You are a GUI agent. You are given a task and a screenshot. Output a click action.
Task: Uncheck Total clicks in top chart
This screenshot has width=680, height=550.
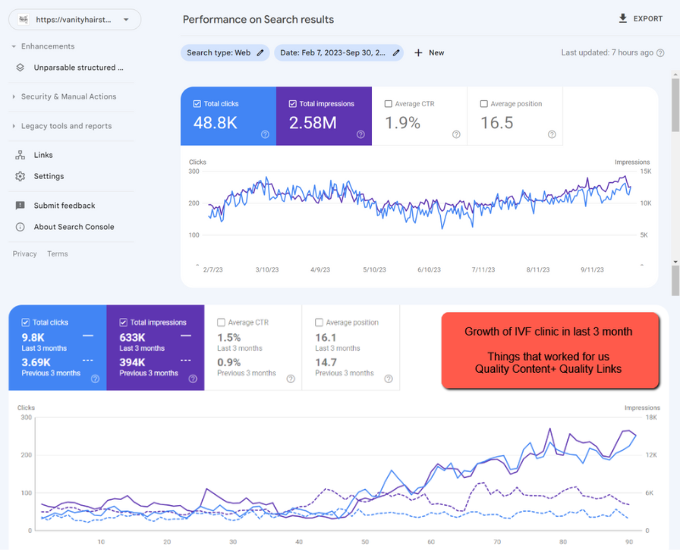[x=197, y=104]
